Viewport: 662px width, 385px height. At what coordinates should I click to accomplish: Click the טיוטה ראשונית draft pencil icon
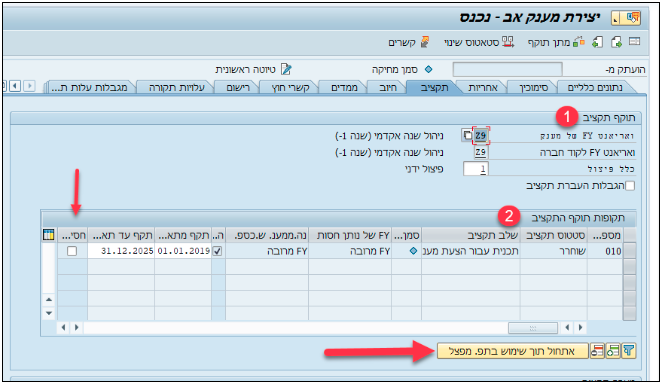tap(286, 69)
